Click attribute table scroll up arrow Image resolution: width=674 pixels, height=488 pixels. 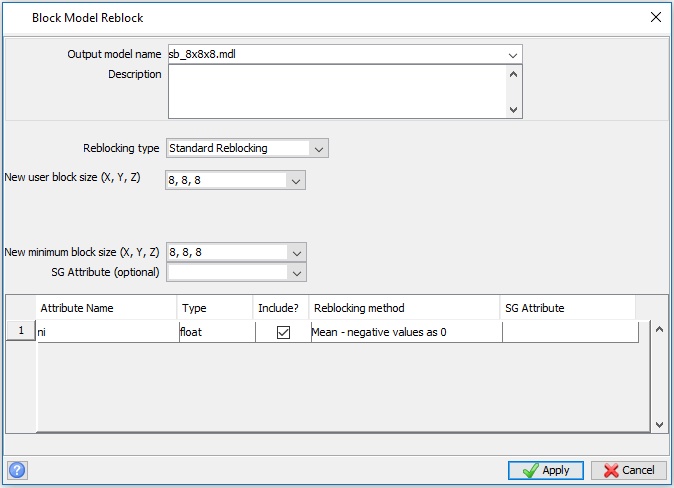point(659,330)
